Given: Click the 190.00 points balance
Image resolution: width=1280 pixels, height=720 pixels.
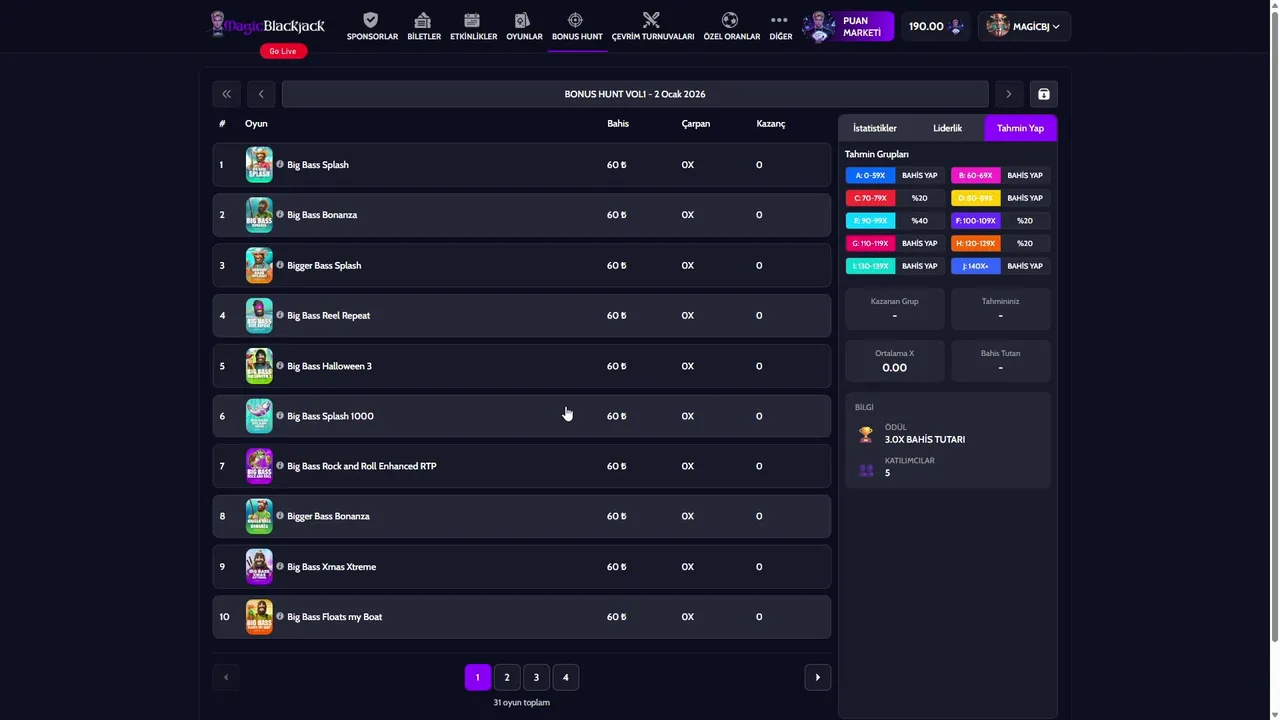Looking at the screenshot, I should click(x=936, y=27).
